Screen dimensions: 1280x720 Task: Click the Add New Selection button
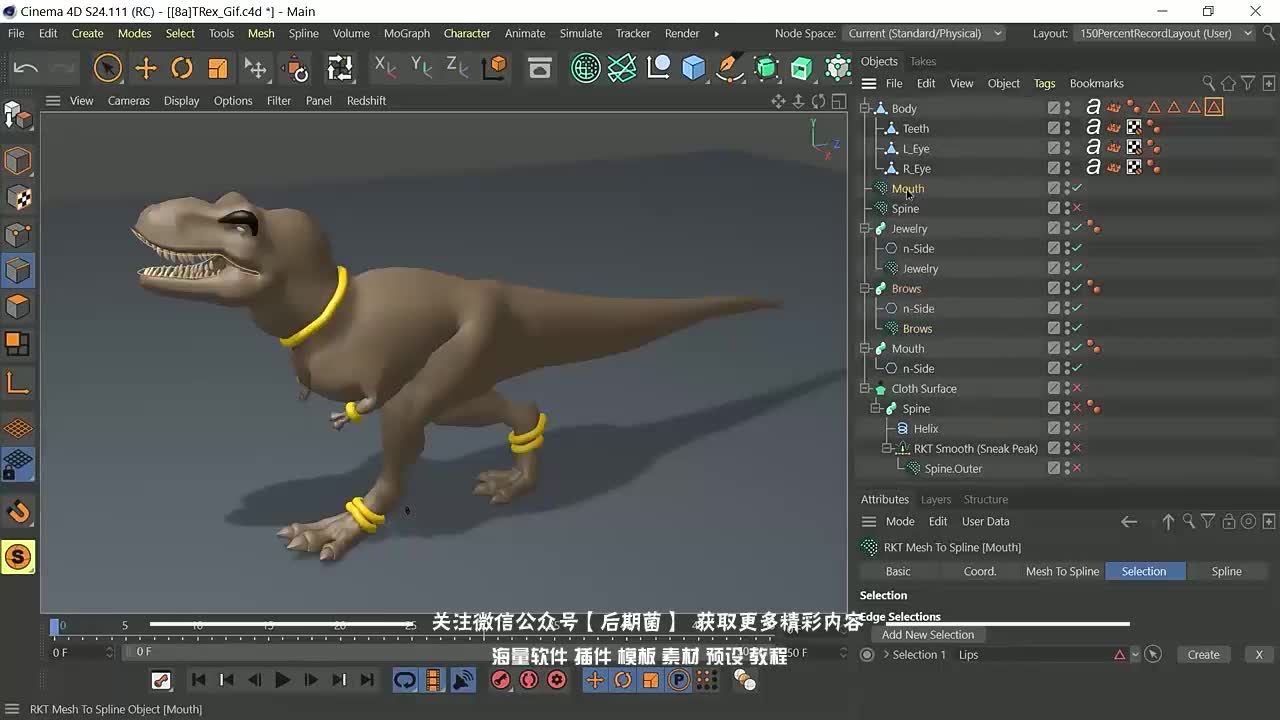928,634
